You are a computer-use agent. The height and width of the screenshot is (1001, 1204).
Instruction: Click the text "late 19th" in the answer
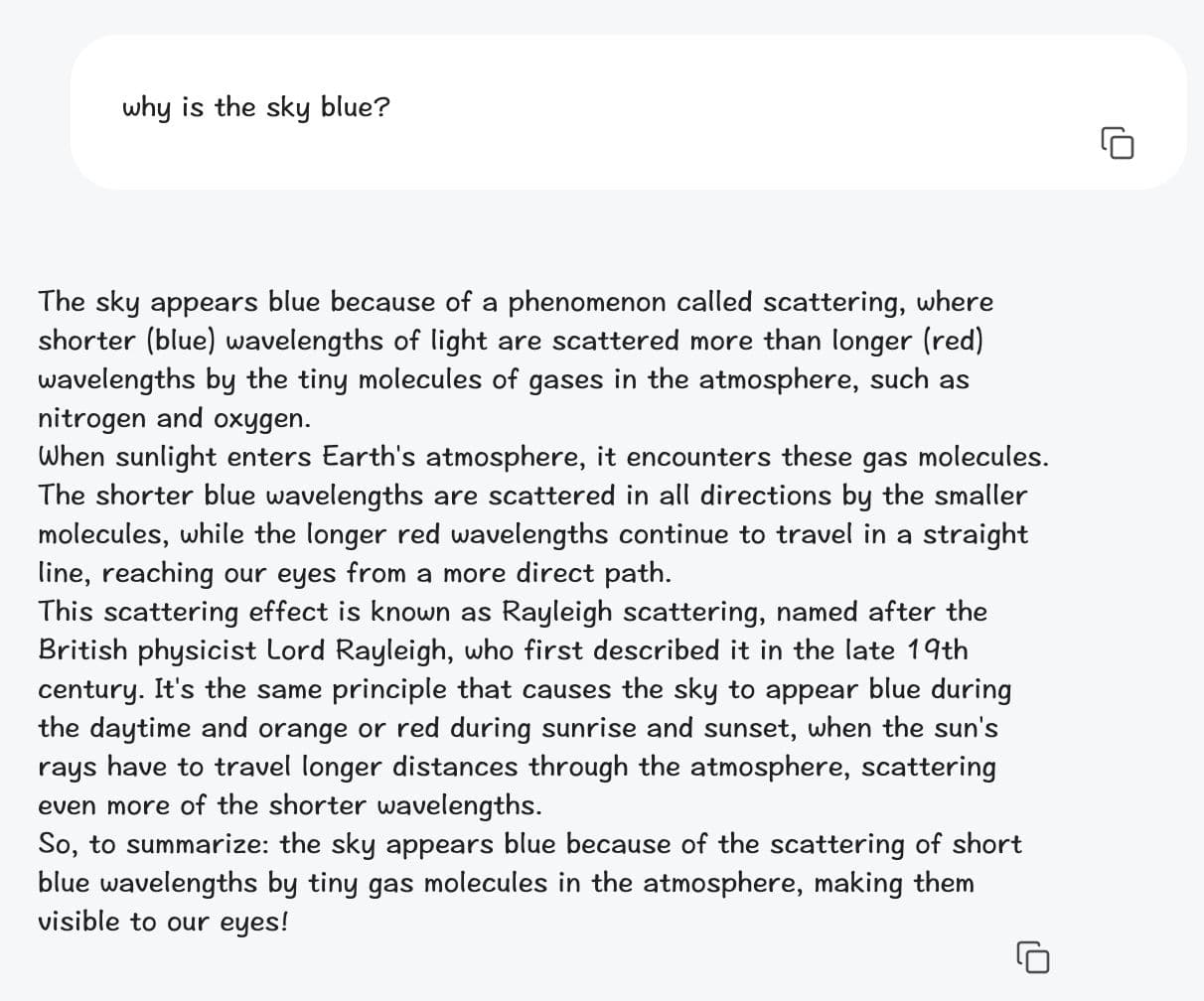click(x=906, y=650)
